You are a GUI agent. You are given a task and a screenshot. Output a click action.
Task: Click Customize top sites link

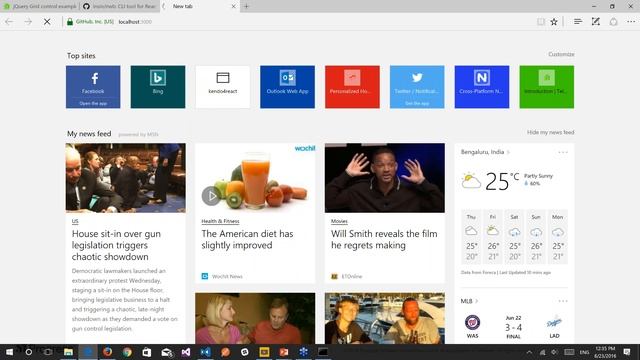(561, 54)
